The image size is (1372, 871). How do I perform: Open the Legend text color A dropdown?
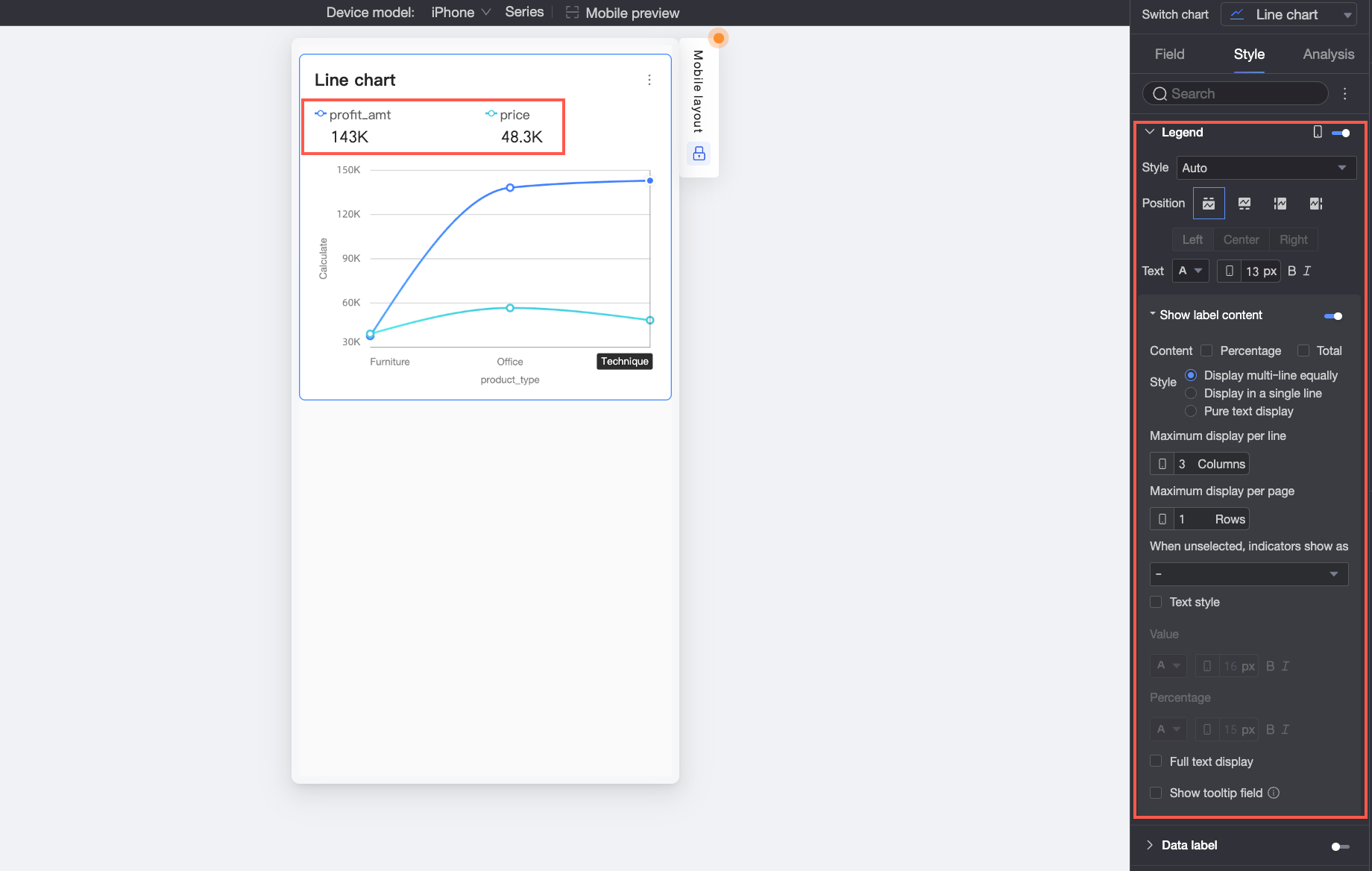pyautogui.click(x=1190, y=271)
